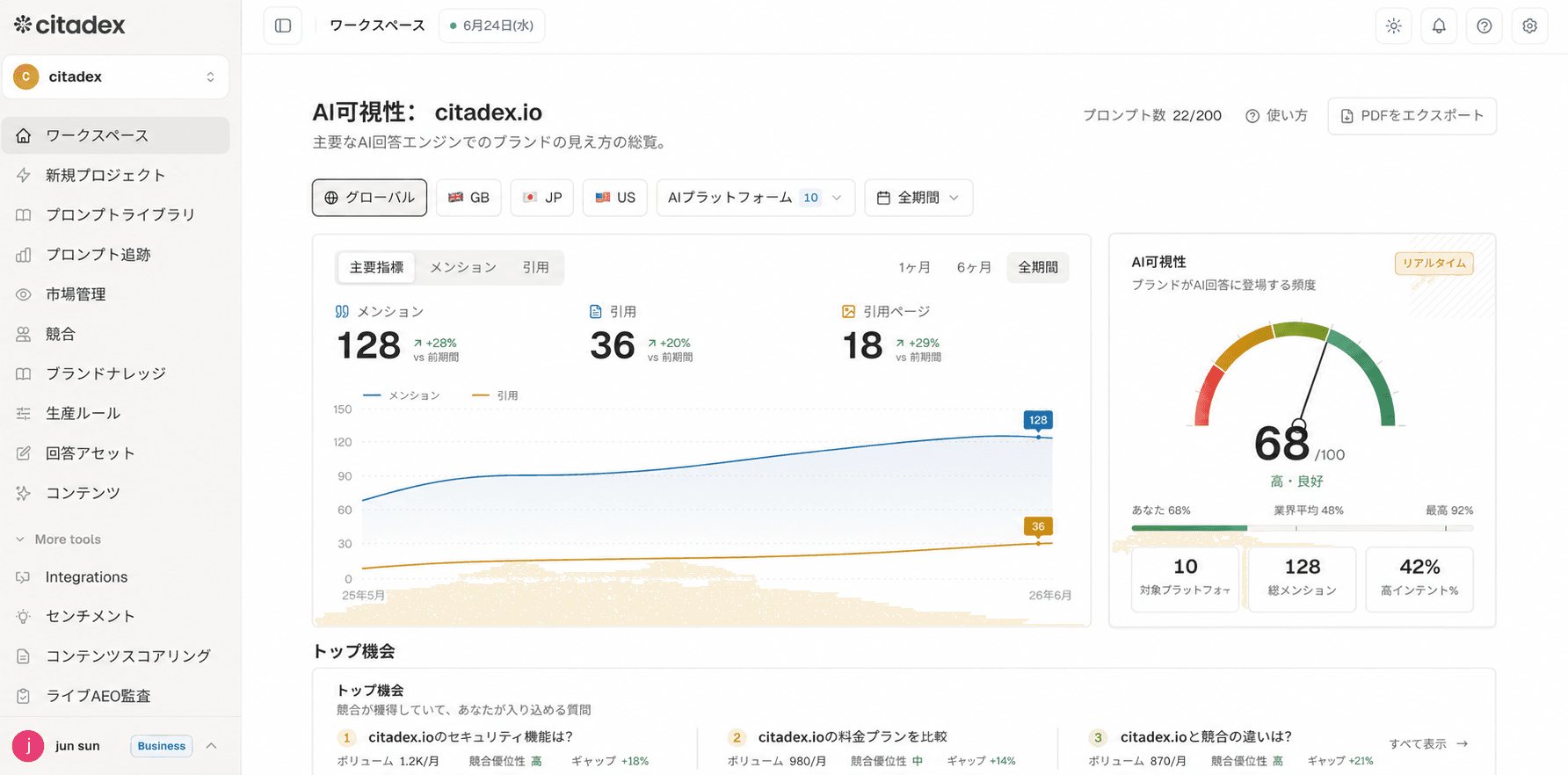Click the Integrations puzzle icon
The image size is (1568, 775).
(x=24, y=577)
